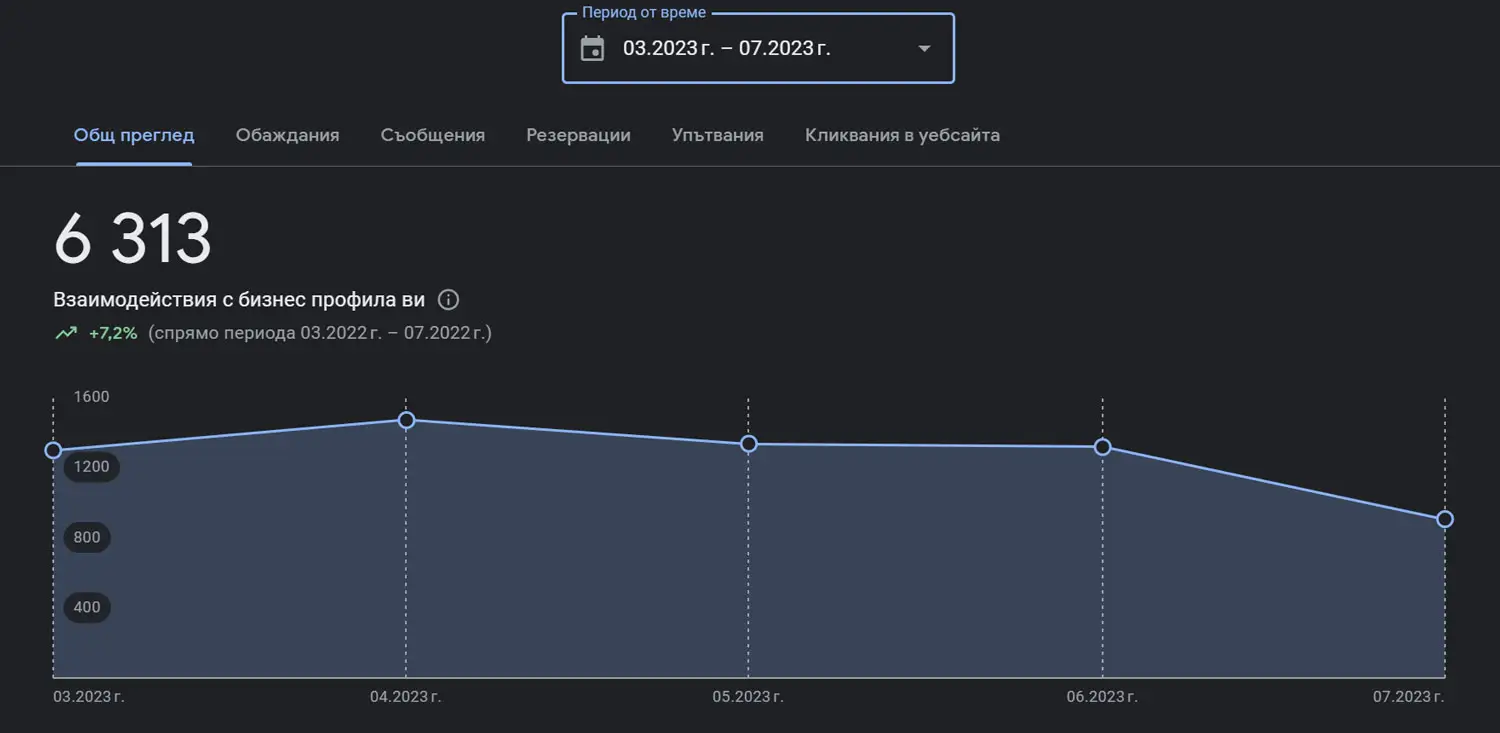Image resolution: width=1500 pixels, height=733 pixels.
Task: Expand the time period dropdown arrow
Action: pyautogui.click(x=924, y=48)
